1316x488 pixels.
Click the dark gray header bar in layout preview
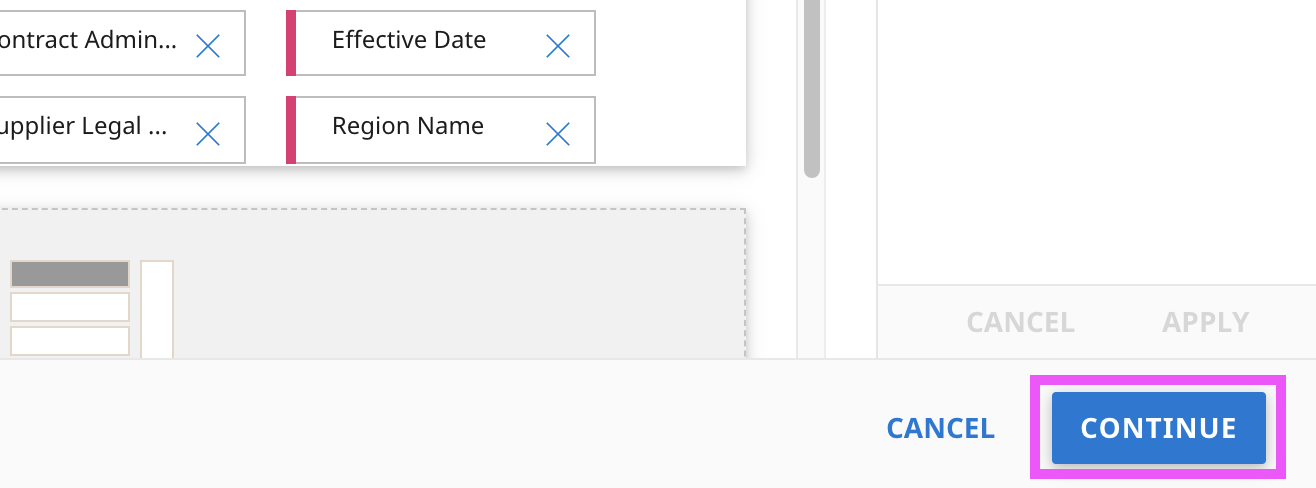coord(70,274)
